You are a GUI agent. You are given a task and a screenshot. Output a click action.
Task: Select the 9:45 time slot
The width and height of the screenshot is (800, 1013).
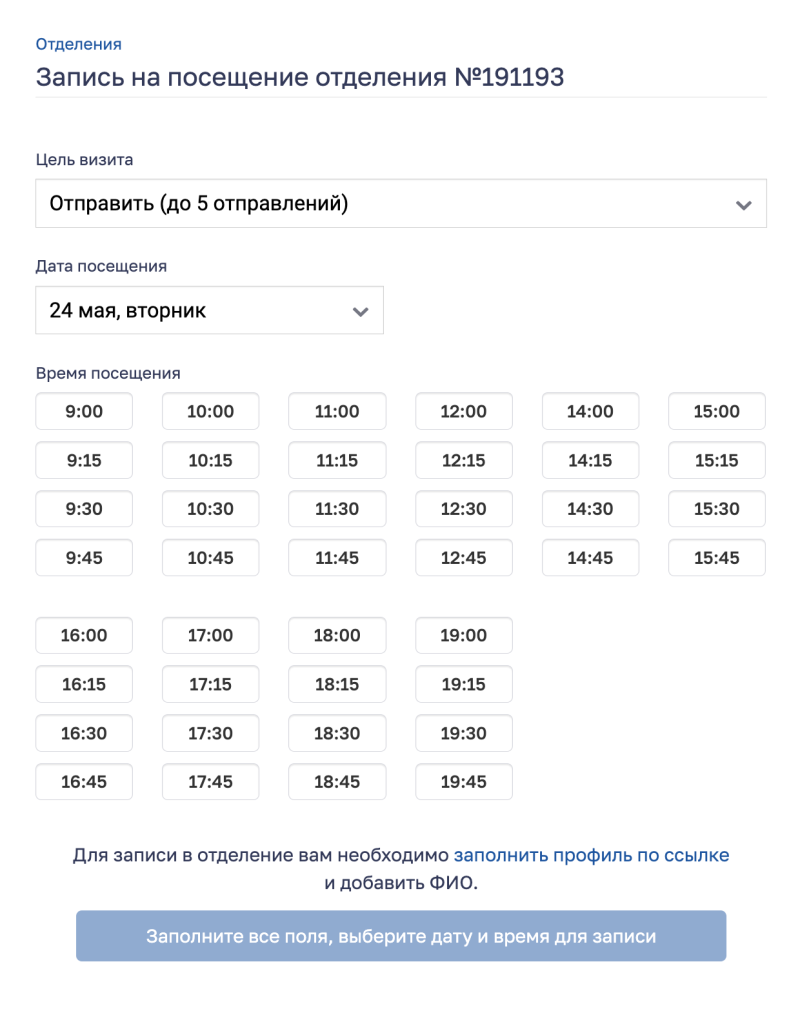point(84,558)
